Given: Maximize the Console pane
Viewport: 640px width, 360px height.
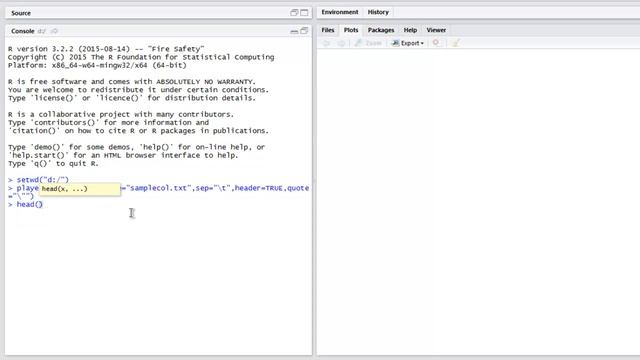Looking at the screenshot, I should point(304,31).
